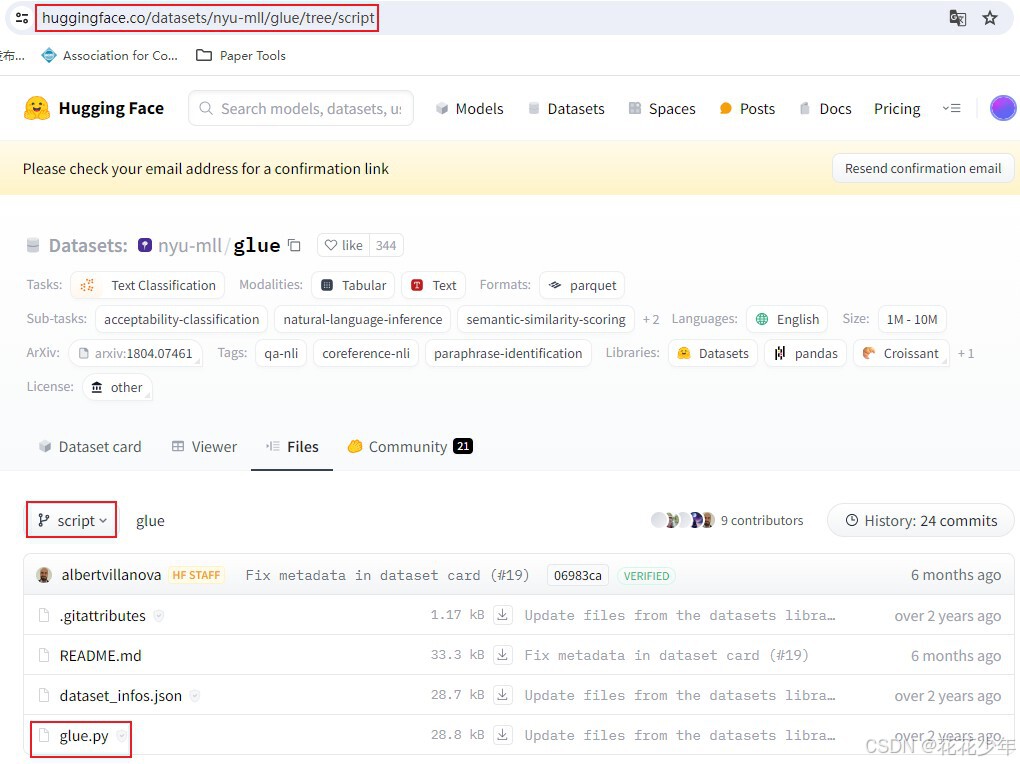1020x764 pixels.
Task: Open the Pricing page
Action: [x=897, y=109]
